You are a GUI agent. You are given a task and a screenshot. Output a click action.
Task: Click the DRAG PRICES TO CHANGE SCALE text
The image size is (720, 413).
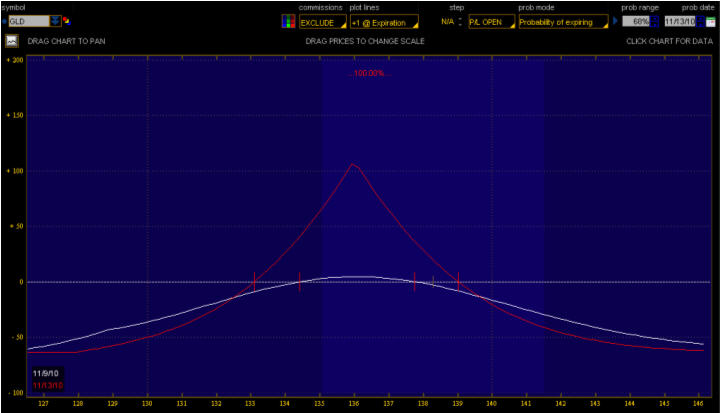[365, 41]
